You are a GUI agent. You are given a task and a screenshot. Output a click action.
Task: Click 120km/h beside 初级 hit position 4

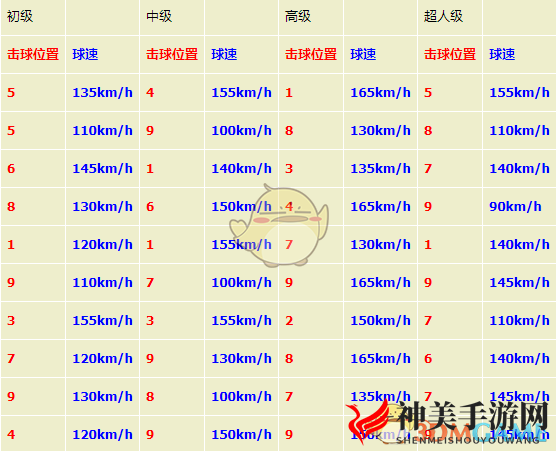102,434
